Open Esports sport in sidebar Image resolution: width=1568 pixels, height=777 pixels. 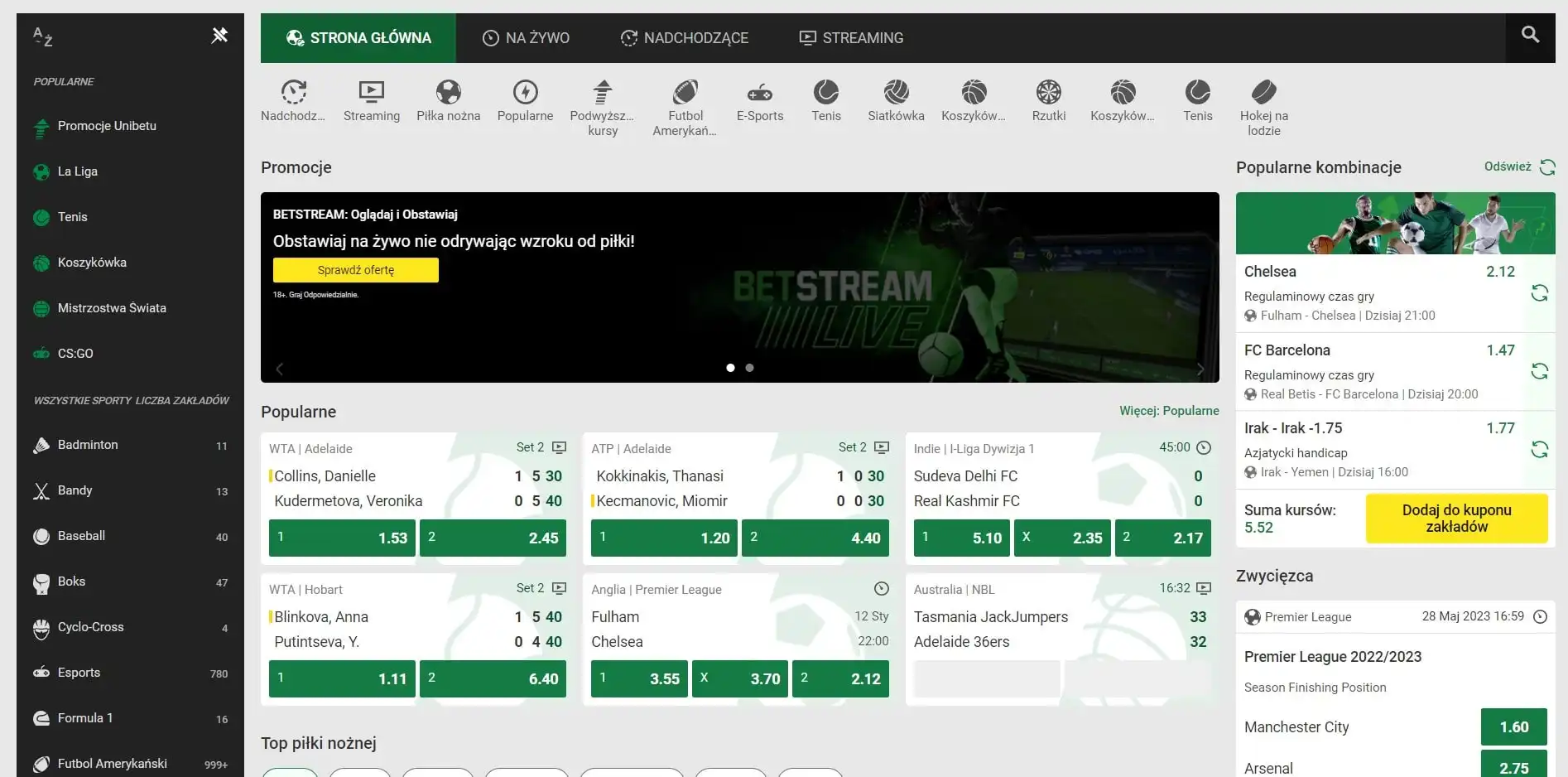tap(130, 673)
